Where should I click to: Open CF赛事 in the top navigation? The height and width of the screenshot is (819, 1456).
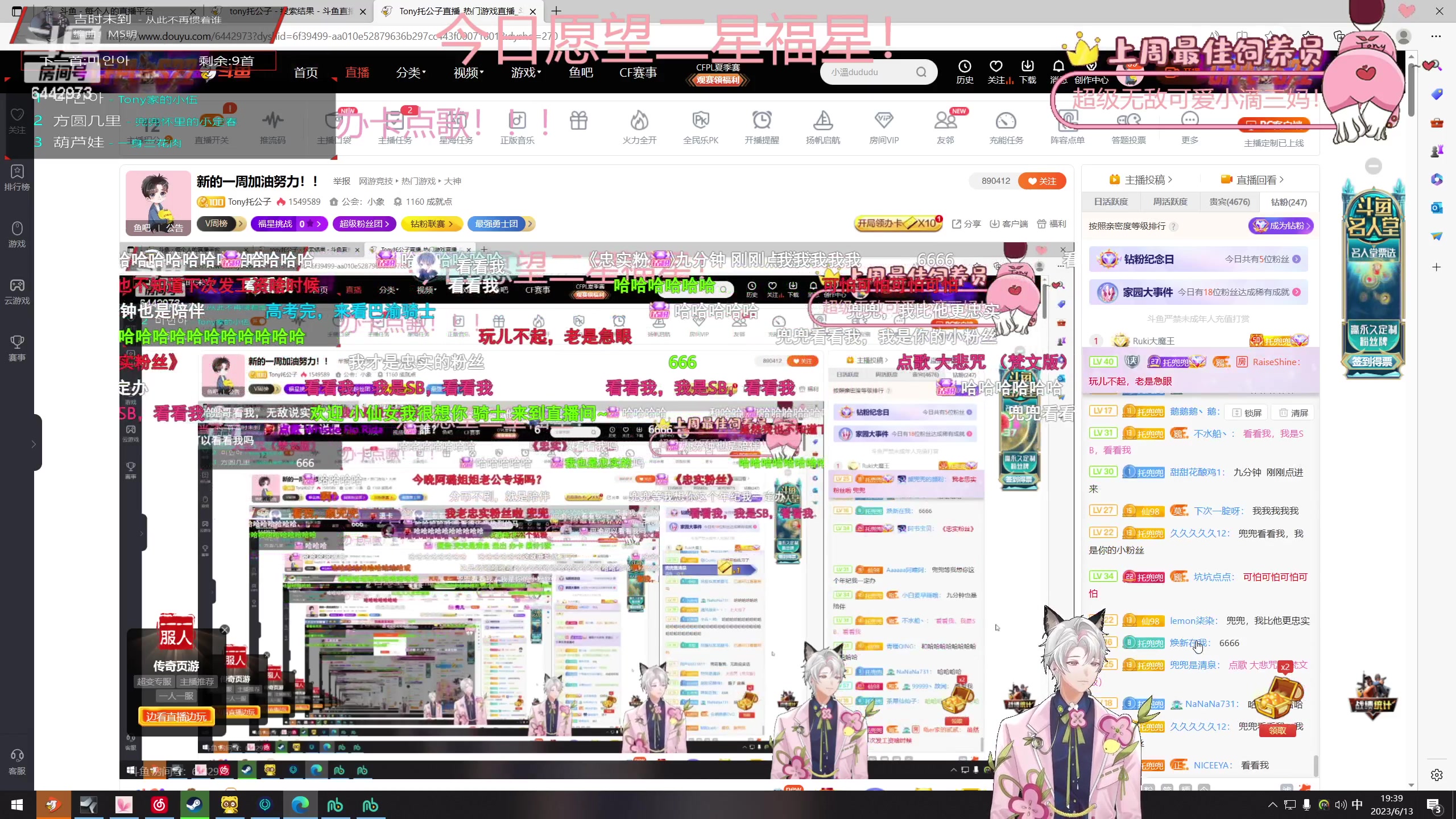(x=638, y=72)
